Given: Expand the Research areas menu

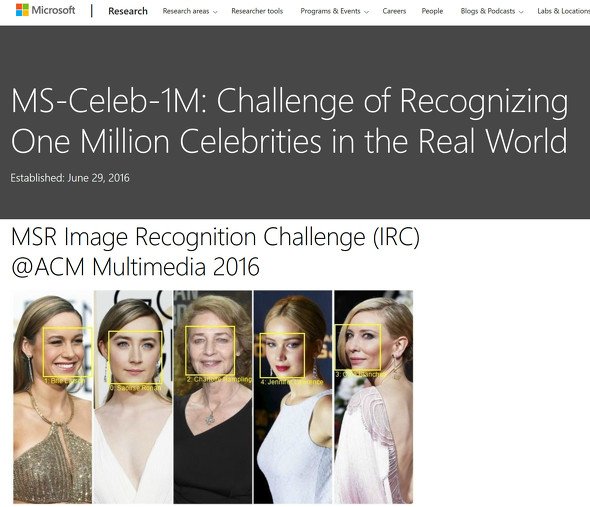Looking at the screenshot, I should (x=190, y=11).
